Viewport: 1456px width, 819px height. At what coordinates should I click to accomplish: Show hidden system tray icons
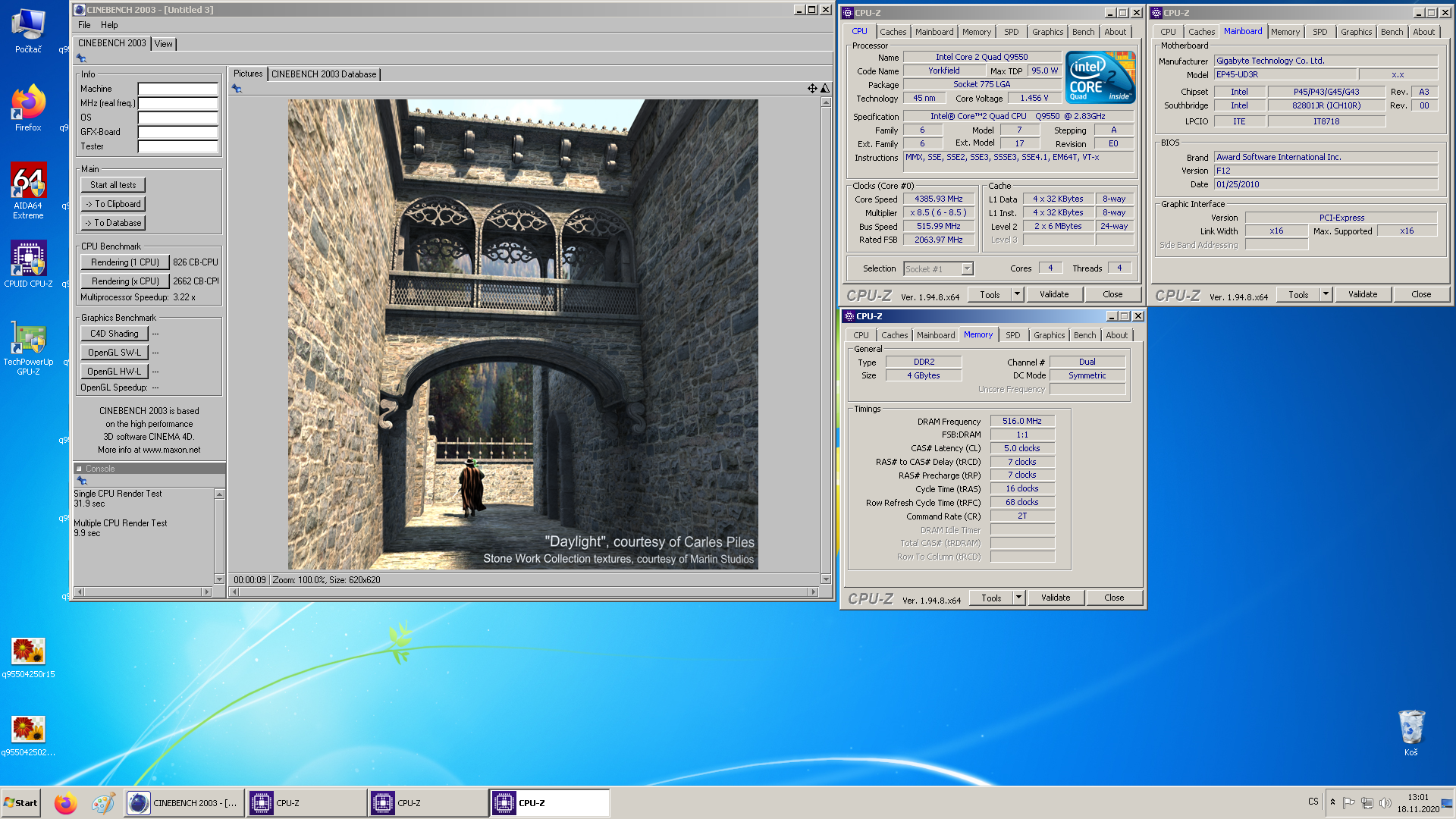1332,802
